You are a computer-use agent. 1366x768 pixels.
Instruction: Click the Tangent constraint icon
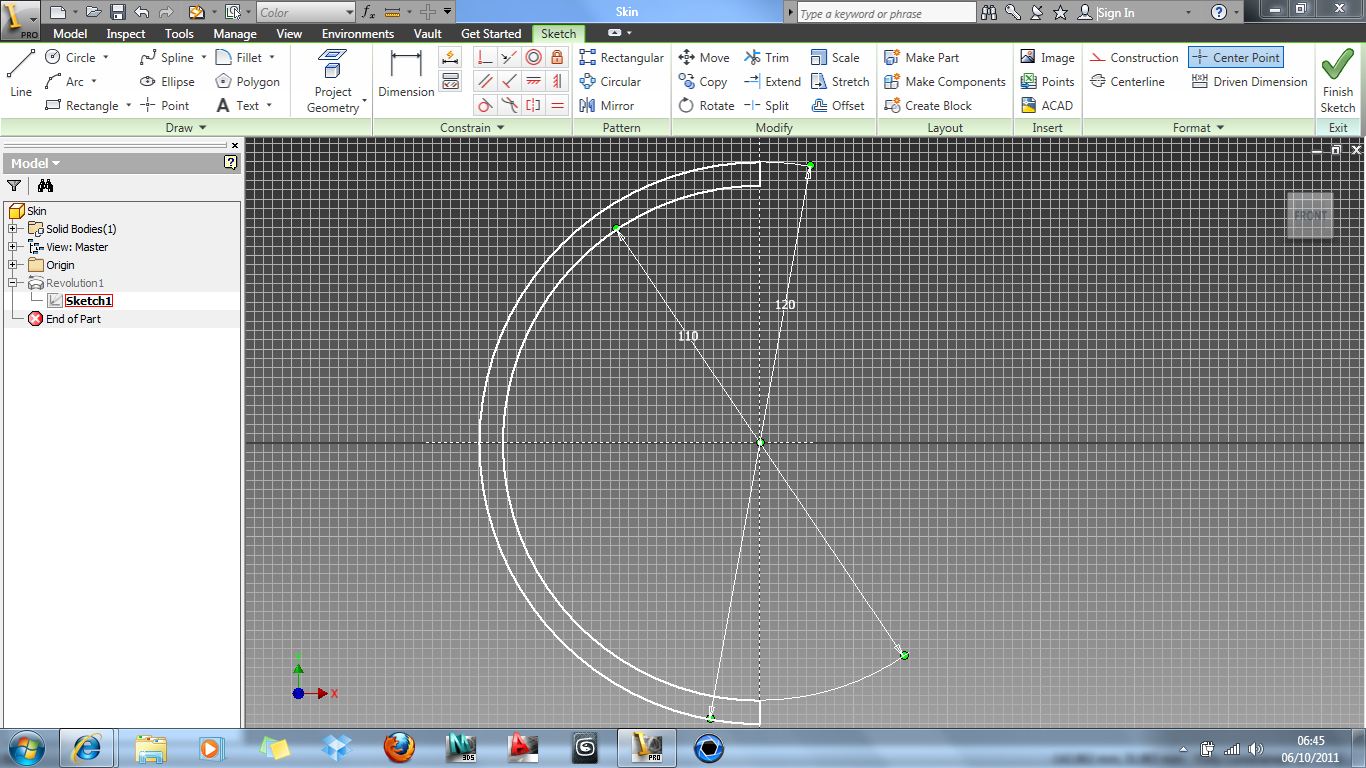[485, 105]
